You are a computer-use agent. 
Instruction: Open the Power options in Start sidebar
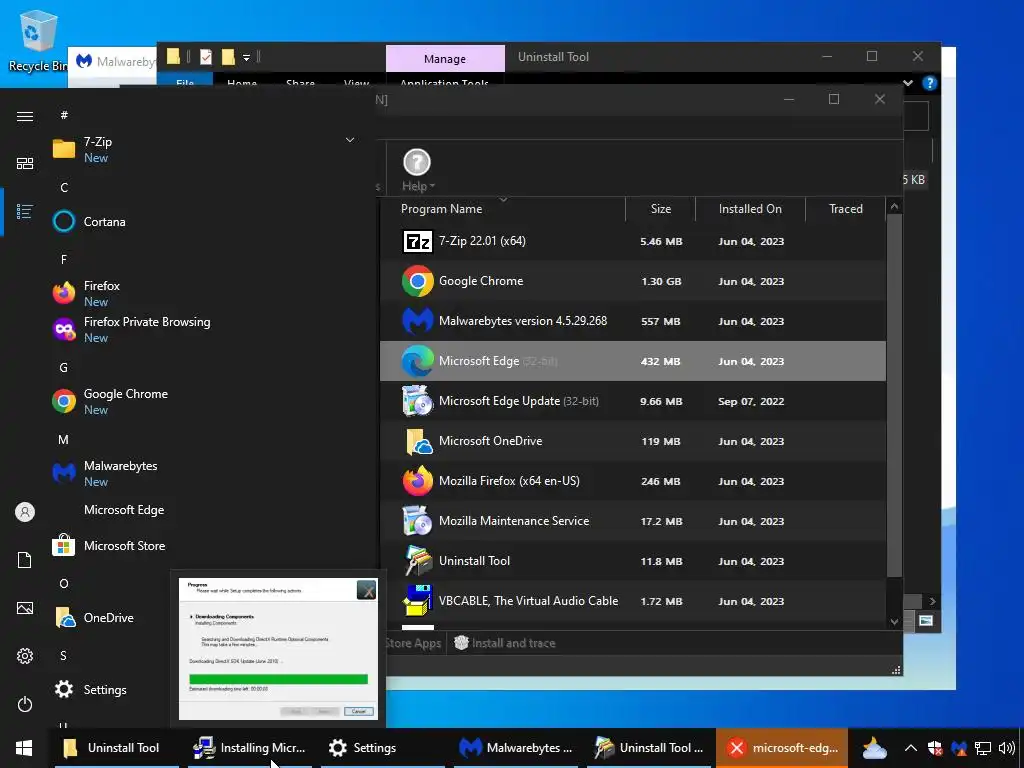25,704
